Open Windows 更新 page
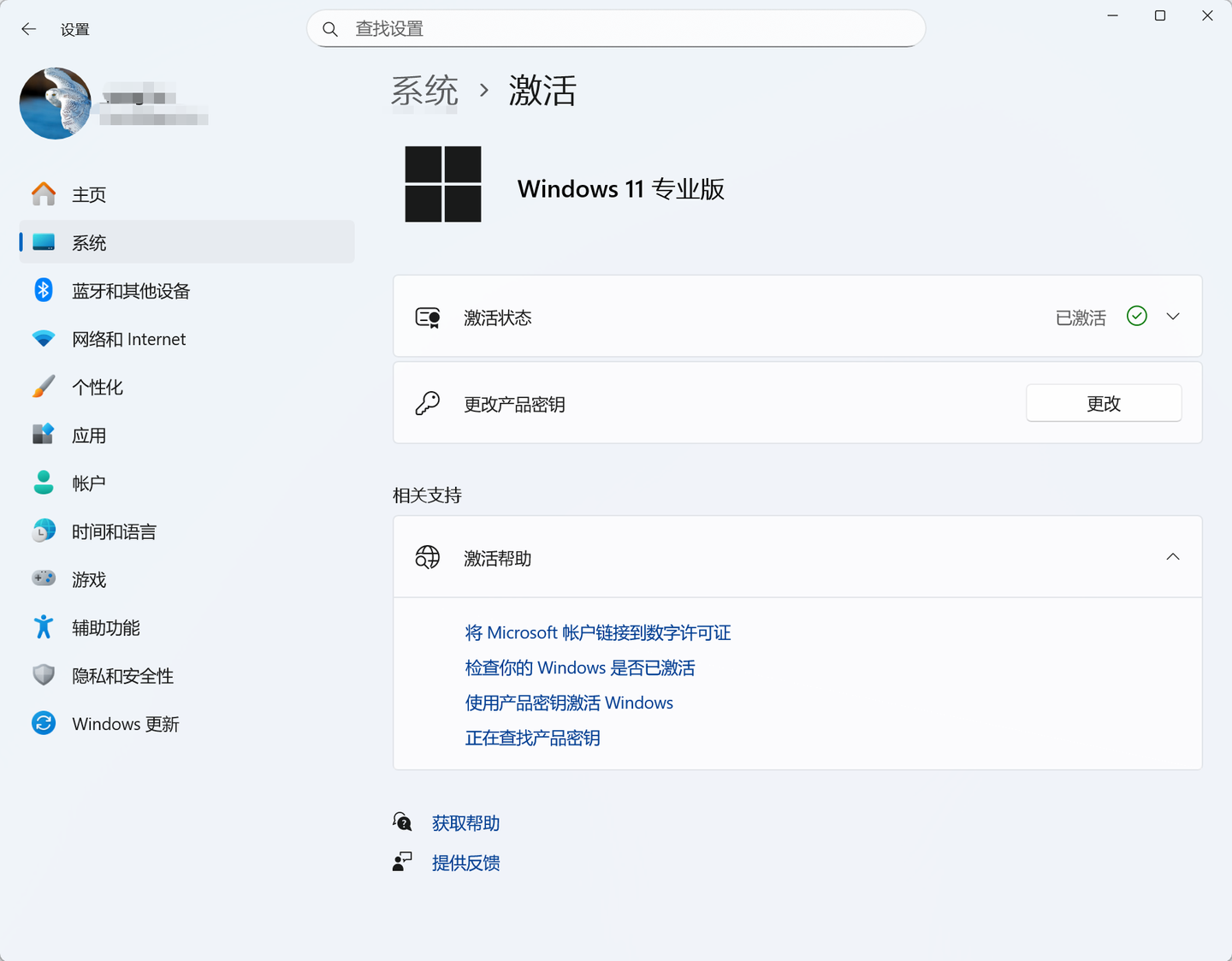The image size is (1232, 961). (187, 724)
